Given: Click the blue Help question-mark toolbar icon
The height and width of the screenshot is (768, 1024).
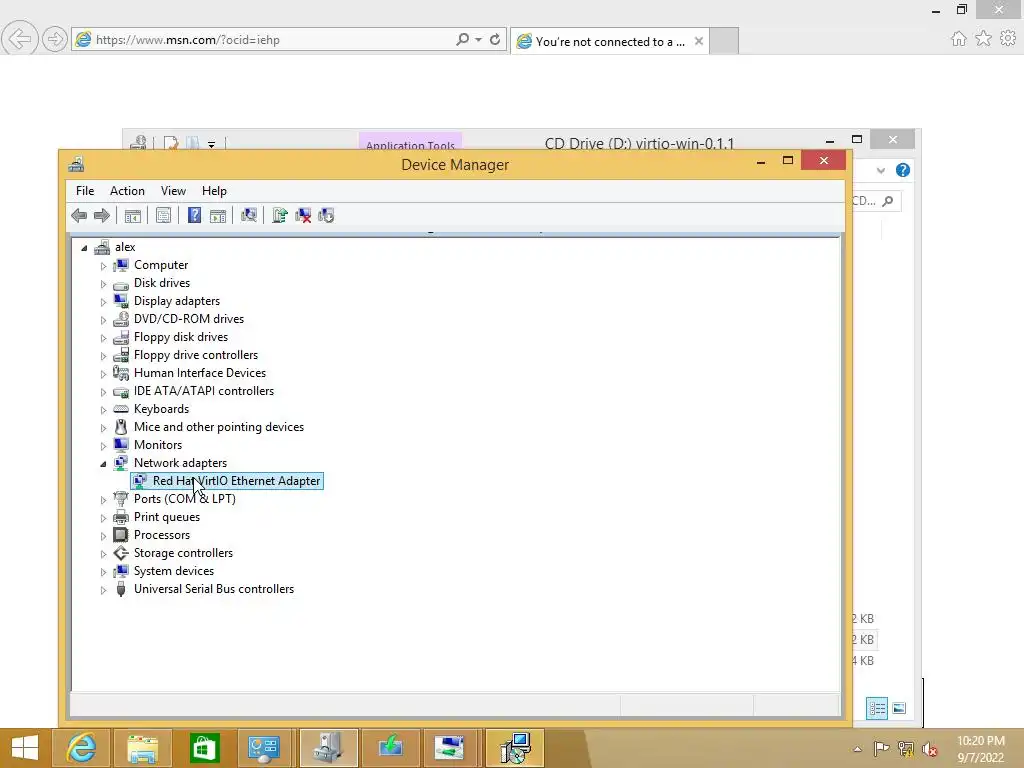Looking at the screenshot, I should pyautogui.click(x=194, y=215).
